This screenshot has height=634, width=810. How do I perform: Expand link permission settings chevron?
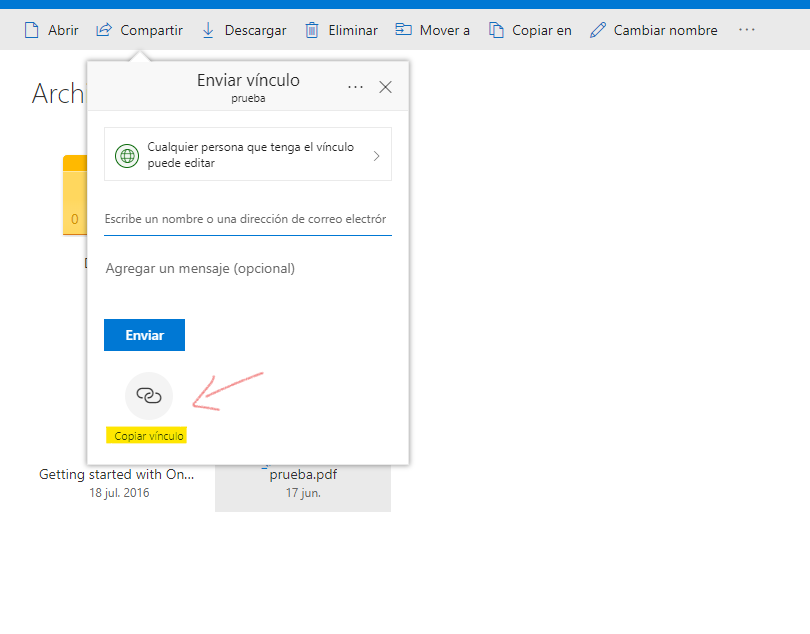pos(377,156)
